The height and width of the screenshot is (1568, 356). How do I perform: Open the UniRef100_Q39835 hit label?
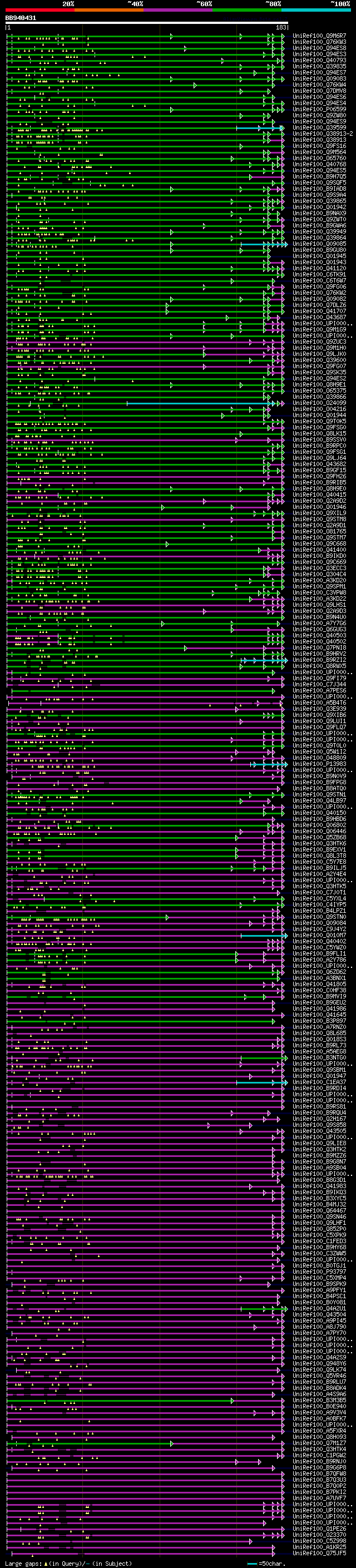pos(319,66)
